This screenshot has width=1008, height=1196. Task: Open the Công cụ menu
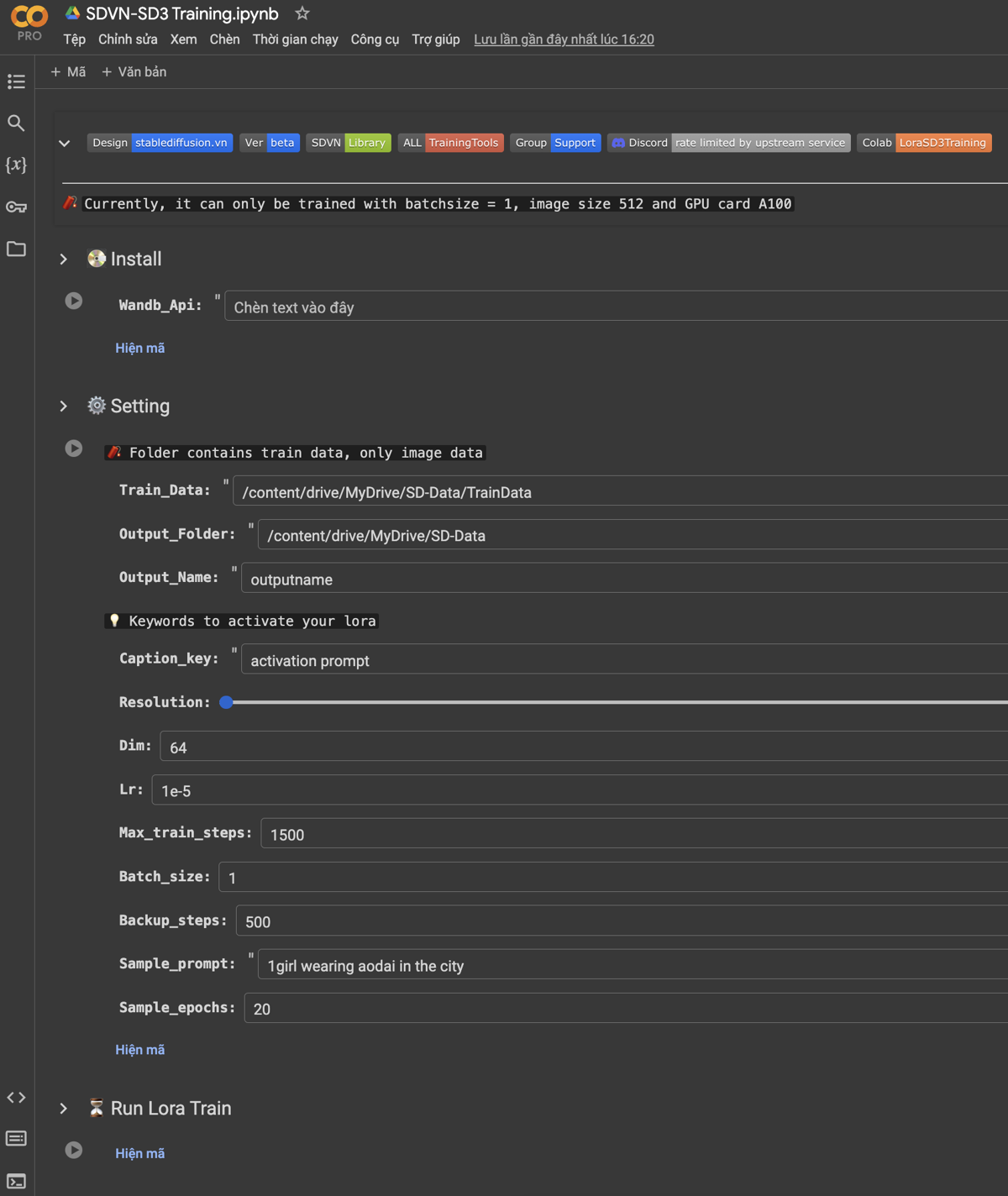(375, 39)
